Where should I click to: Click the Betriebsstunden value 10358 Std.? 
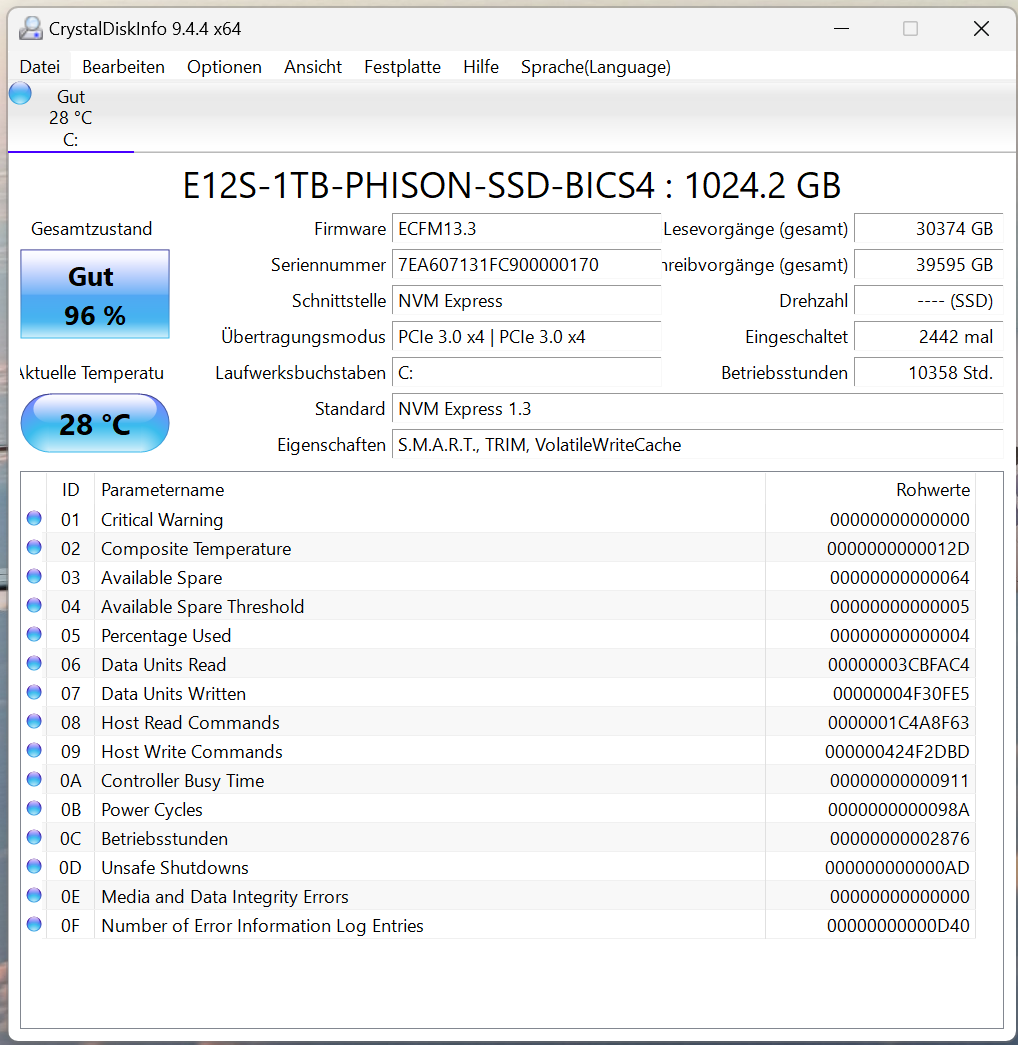pyautogui.click(x=928, y=373)
